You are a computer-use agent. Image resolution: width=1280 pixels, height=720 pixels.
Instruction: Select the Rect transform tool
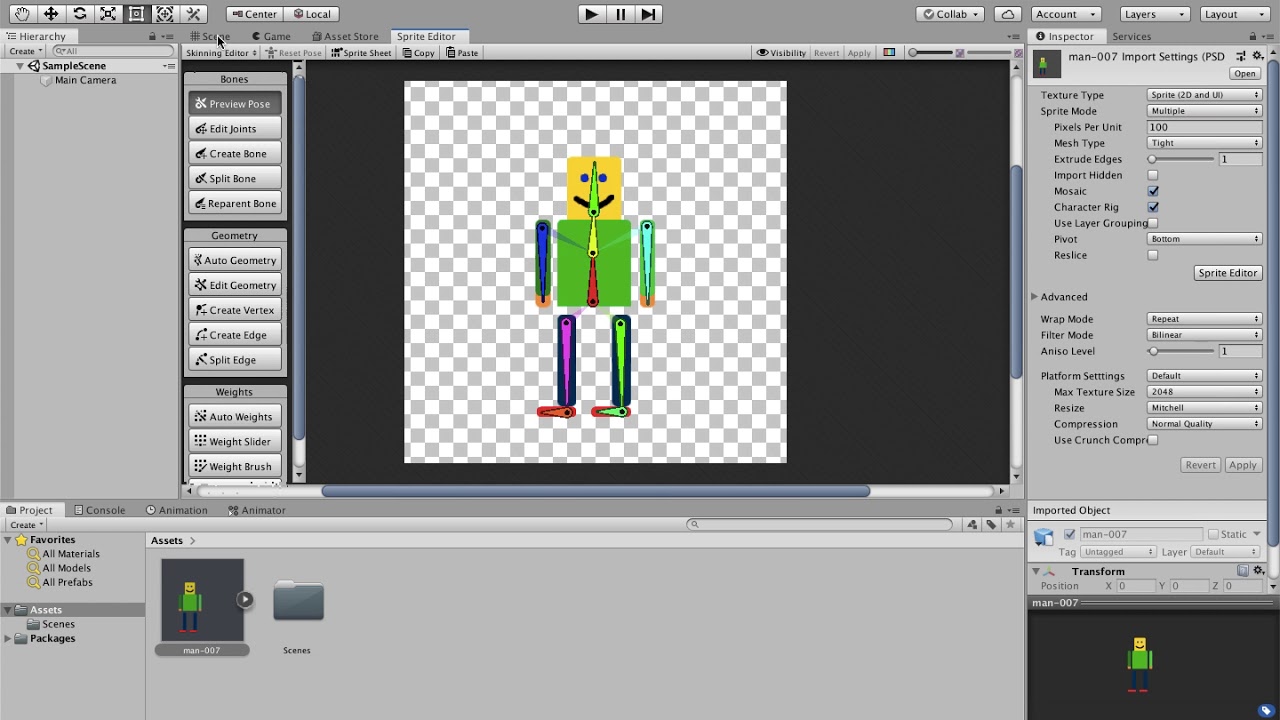[x=136, y=14]
